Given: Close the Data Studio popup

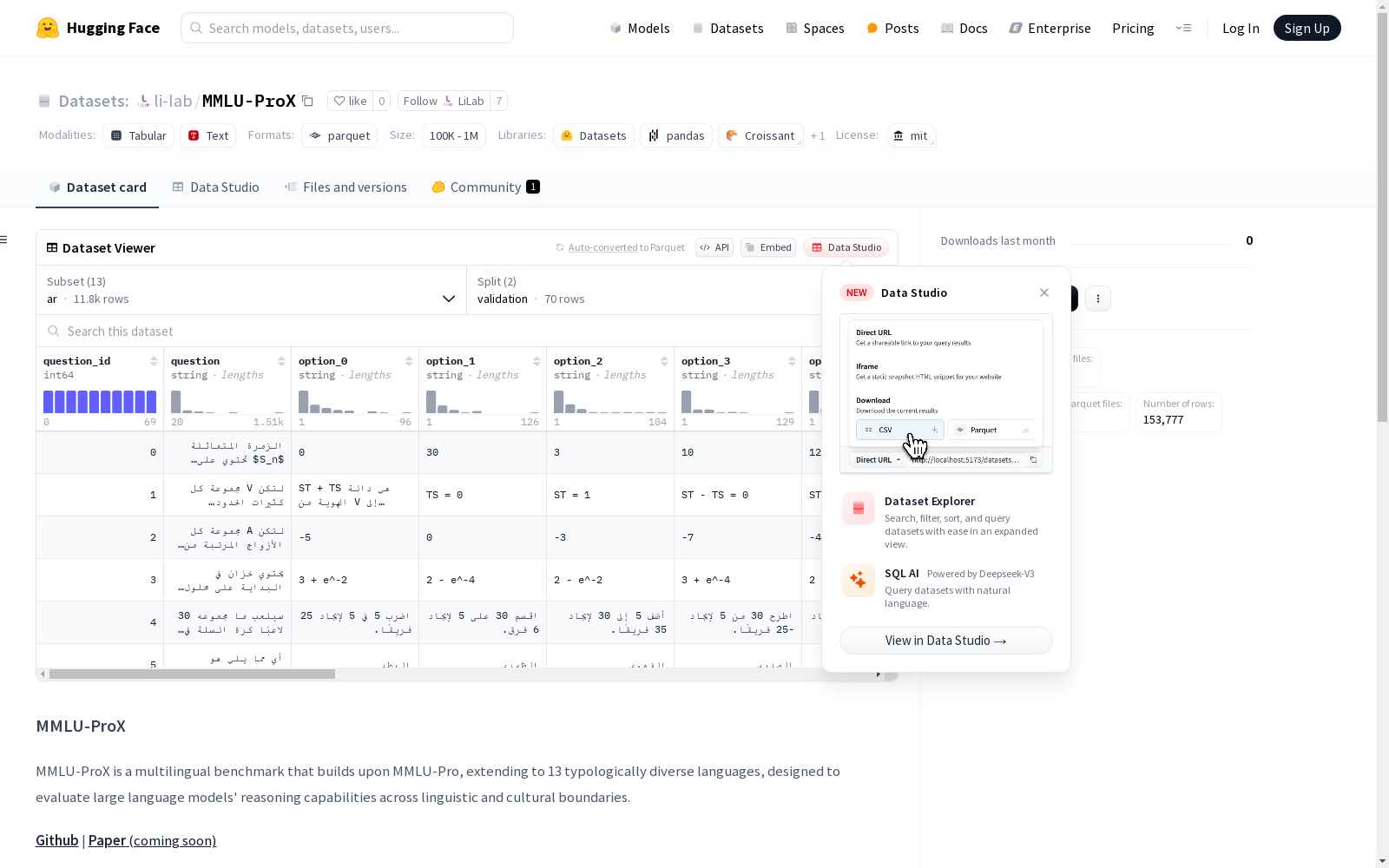Looking at the screenshot, I should pyautogui.click(x=1044, y=293).
